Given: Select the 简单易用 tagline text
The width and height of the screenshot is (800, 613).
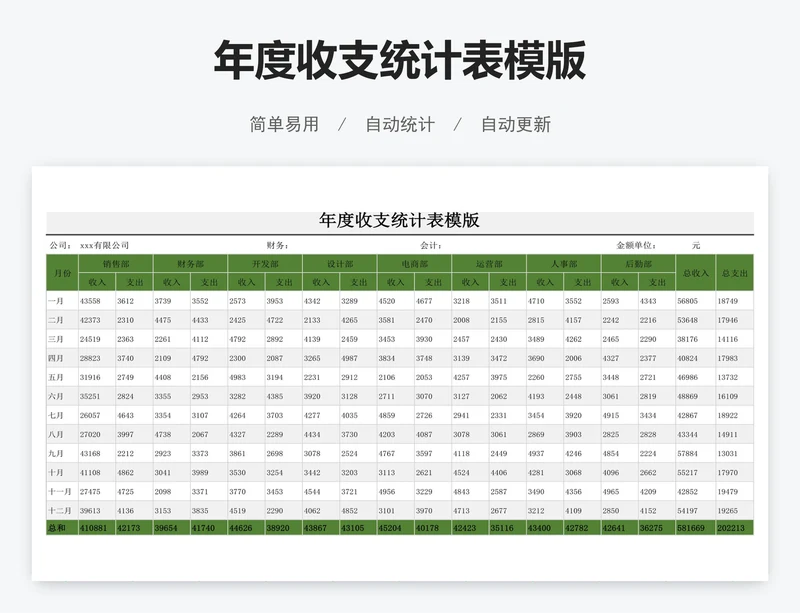Looking at the screenshot, I should (x=284, y=124).
